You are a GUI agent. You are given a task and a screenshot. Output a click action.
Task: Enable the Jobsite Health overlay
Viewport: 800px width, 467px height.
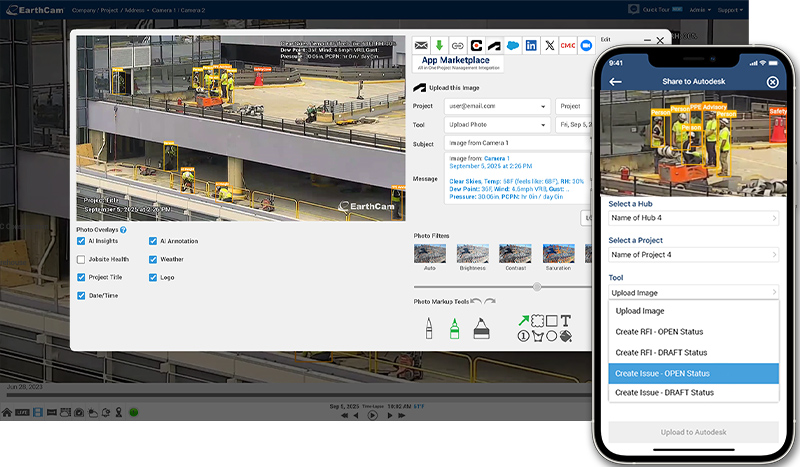tap(81, 259)
